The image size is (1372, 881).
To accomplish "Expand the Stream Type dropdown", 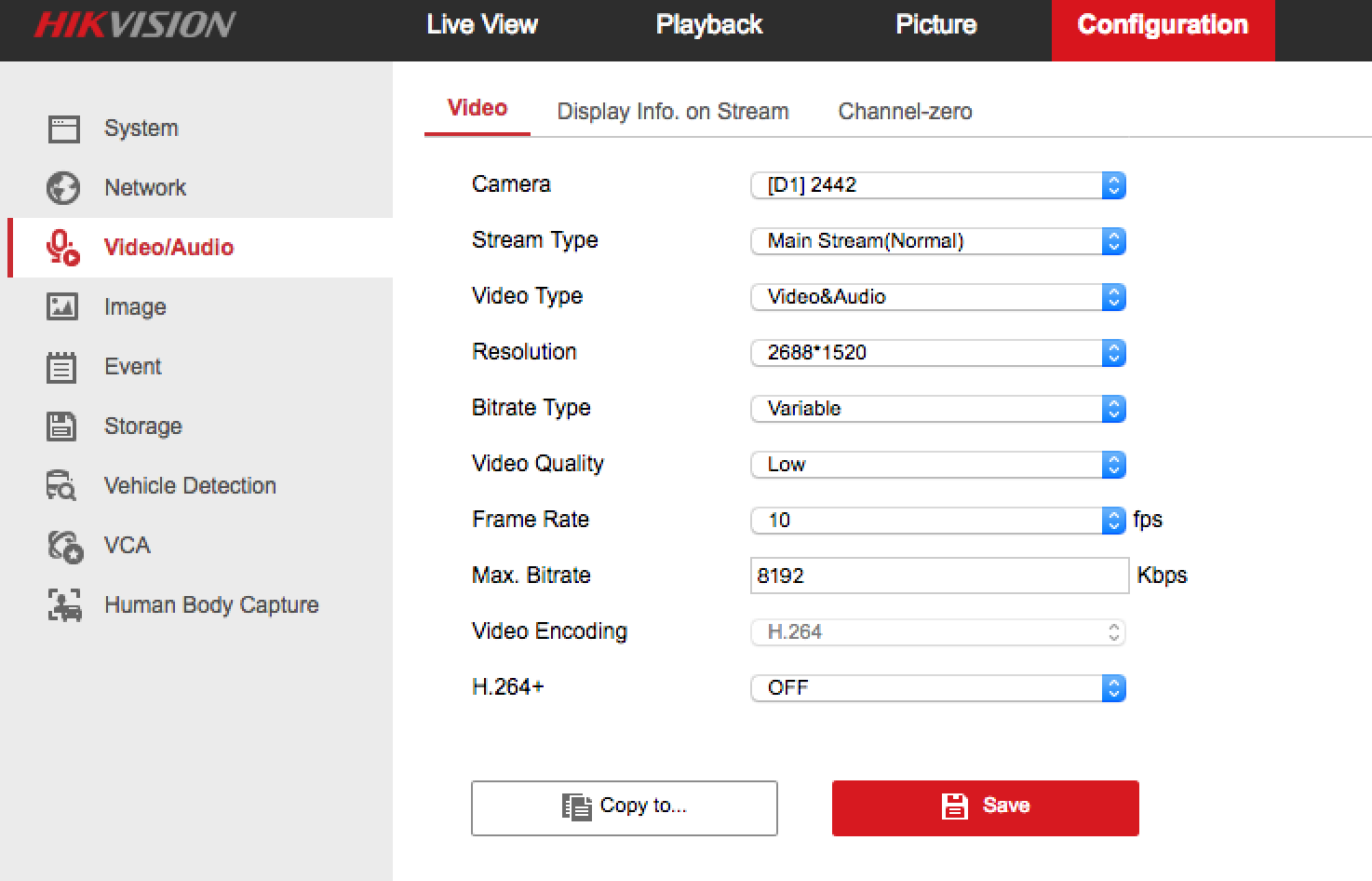I will [937, 241].
